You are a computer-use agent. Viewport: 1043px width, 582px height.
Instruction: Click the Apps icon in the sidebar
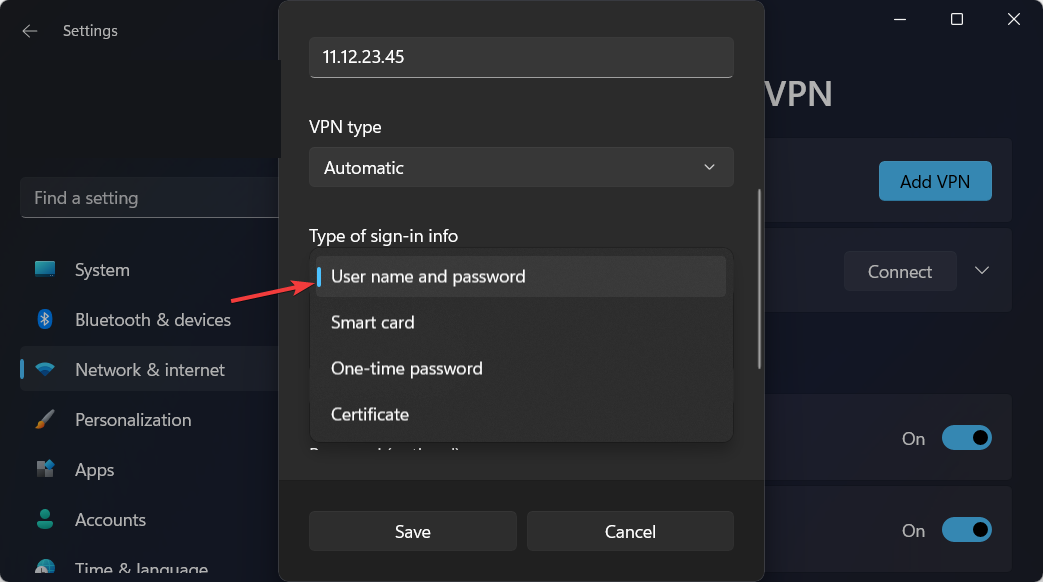(x=45, y=469)
